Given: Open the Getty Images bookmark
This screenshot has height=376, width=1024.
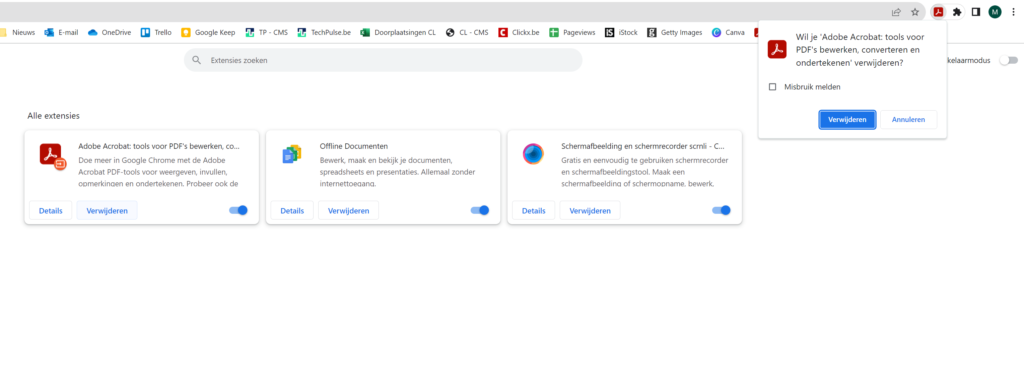Looking at the screenshot, I should 675,32.
